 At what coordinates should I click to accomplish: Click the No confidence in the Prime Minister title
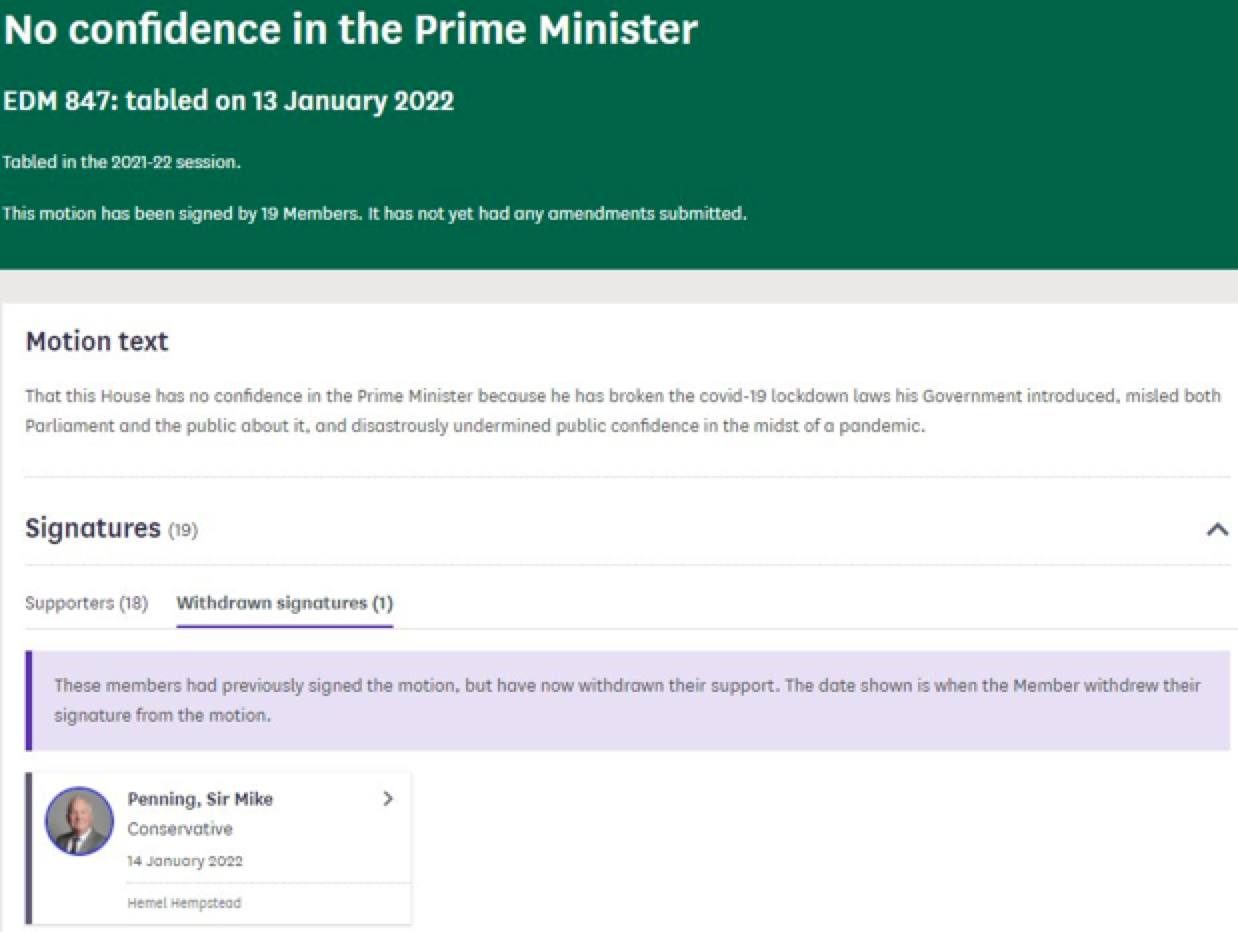point(350,30)
